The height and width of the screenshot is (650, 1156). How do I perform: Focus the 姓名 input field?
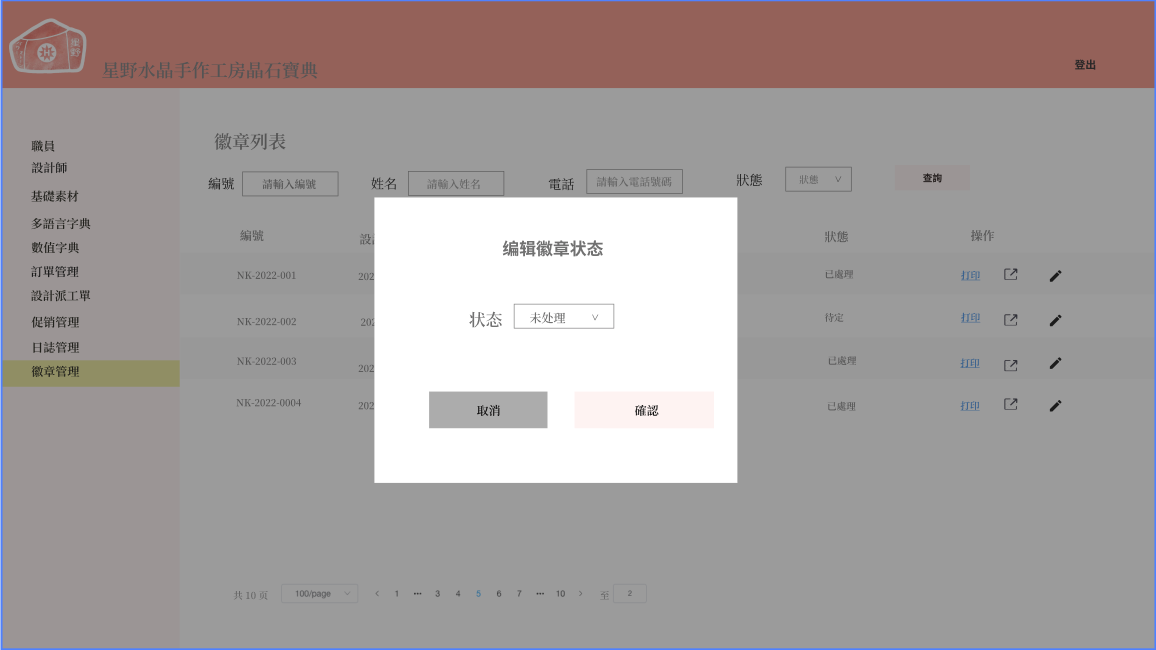[456, 184]
